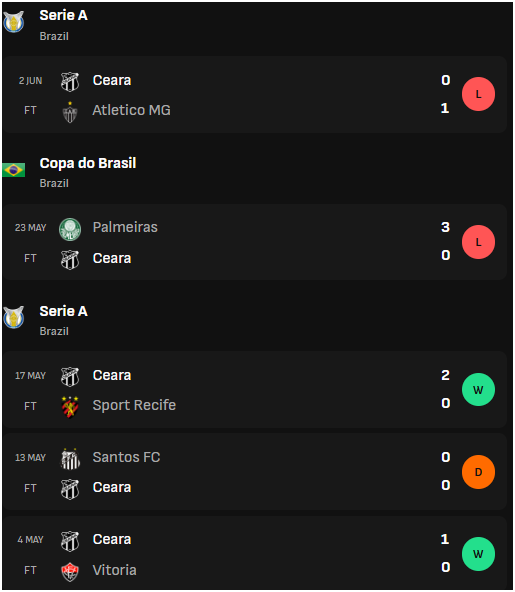Click the Sport Recife club crest
This screenshot has width=515, height=592.
coord(70,407)
